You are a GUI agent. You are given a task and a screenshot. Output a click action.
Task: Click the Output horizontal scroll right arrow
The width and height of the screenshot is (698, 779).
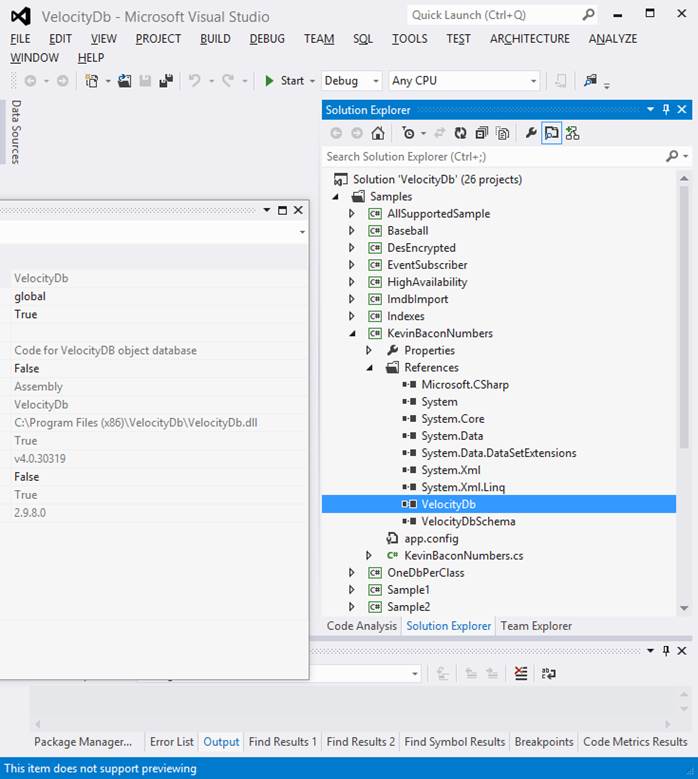click(668, 724)
